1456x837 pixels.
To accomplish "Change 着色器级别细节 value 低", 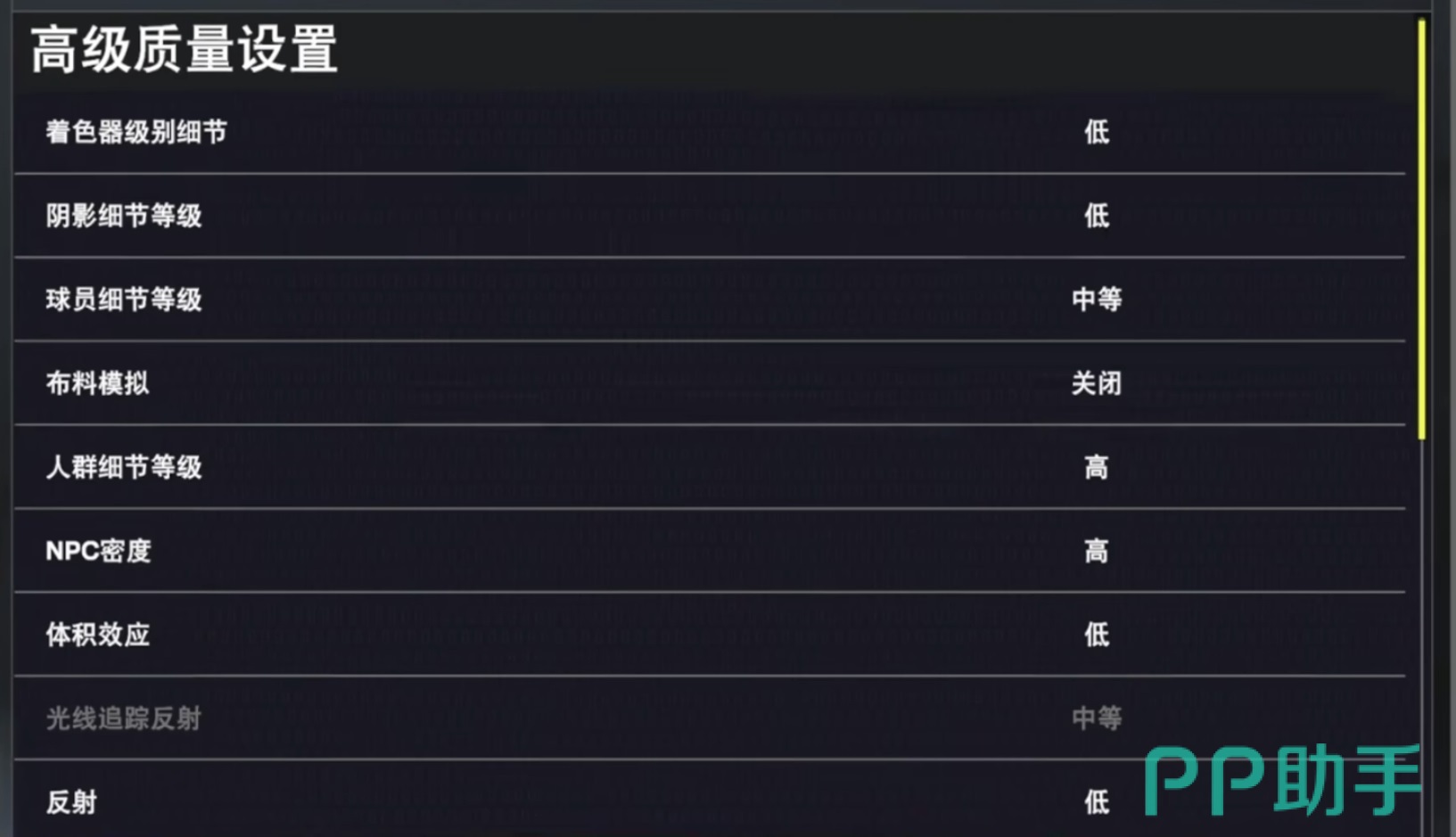I will coord(1097,132).
